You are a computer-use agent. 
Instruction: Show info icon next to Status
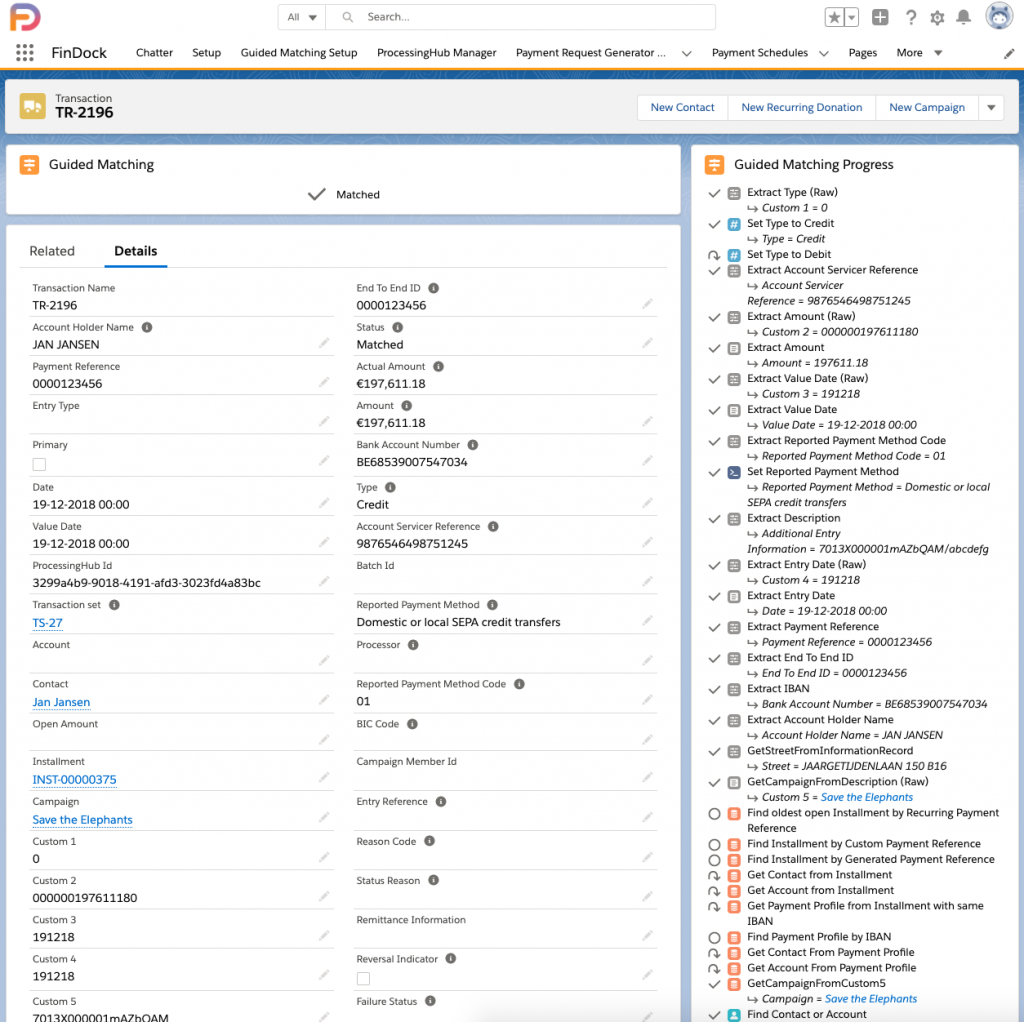tap(397, 327)
